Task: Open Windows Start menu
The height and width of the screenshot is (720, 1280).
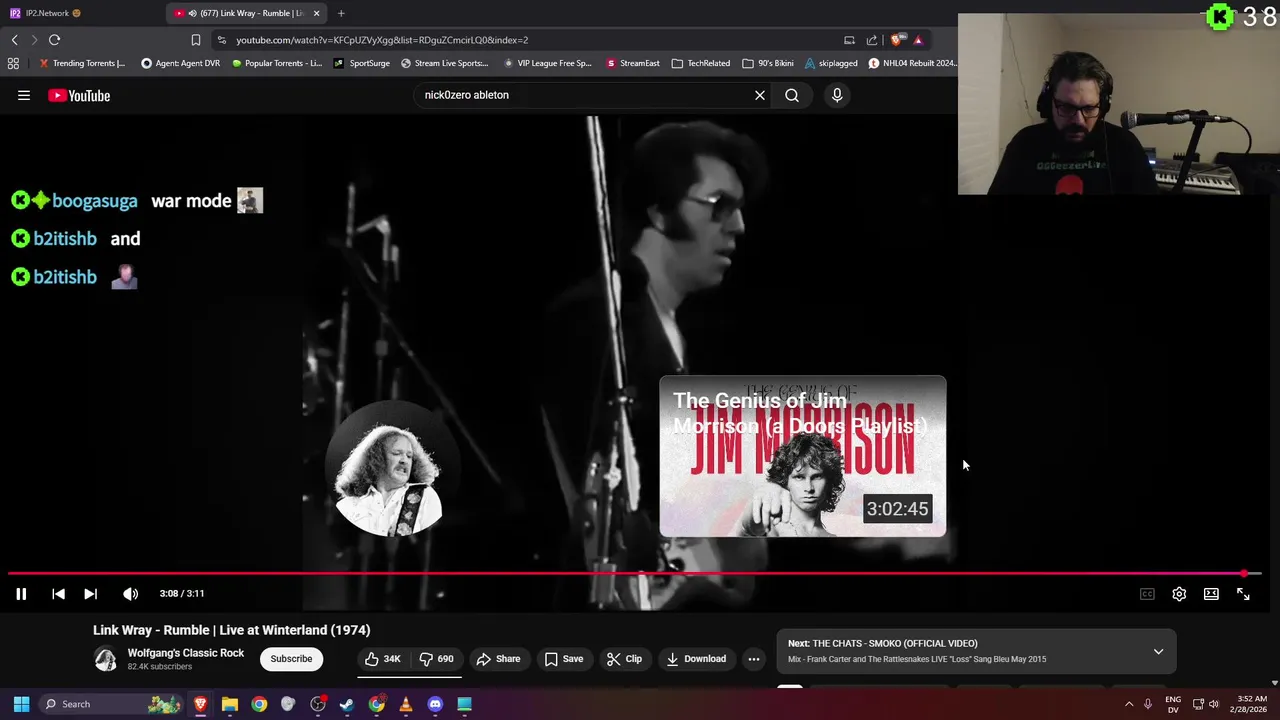Action: [x=21, y=704]
